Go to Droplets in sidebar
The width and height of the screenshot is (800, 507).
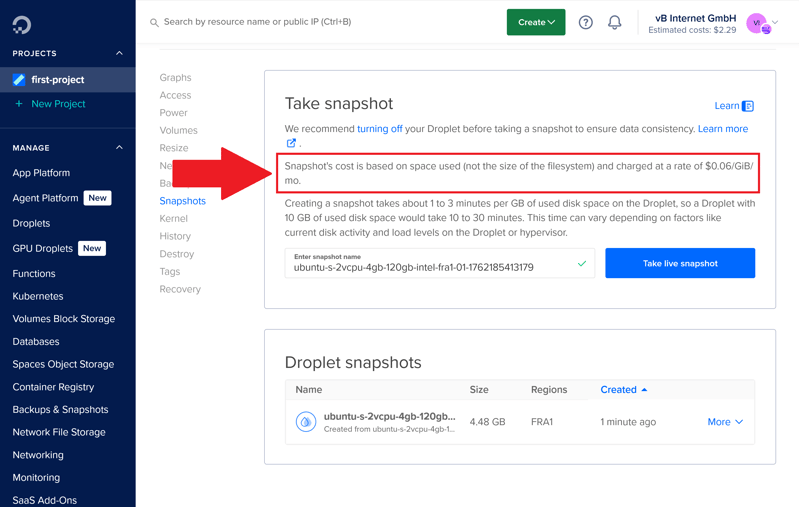click(x=31, y=223)
